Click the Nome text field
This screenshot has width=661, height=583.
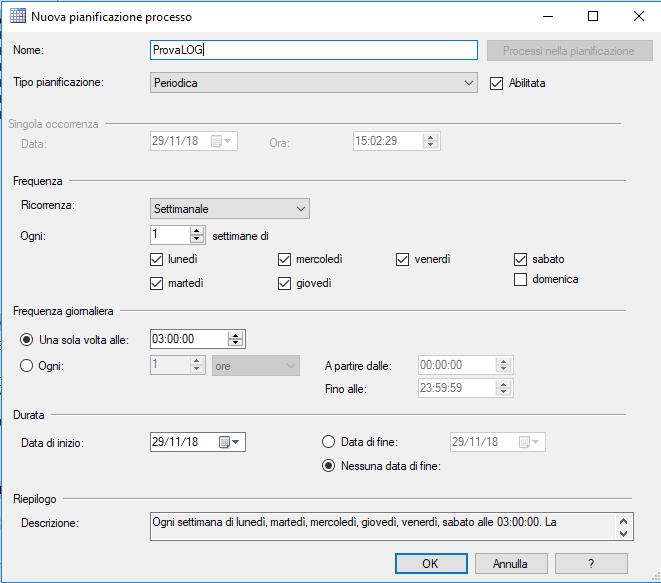click(313, 50)
